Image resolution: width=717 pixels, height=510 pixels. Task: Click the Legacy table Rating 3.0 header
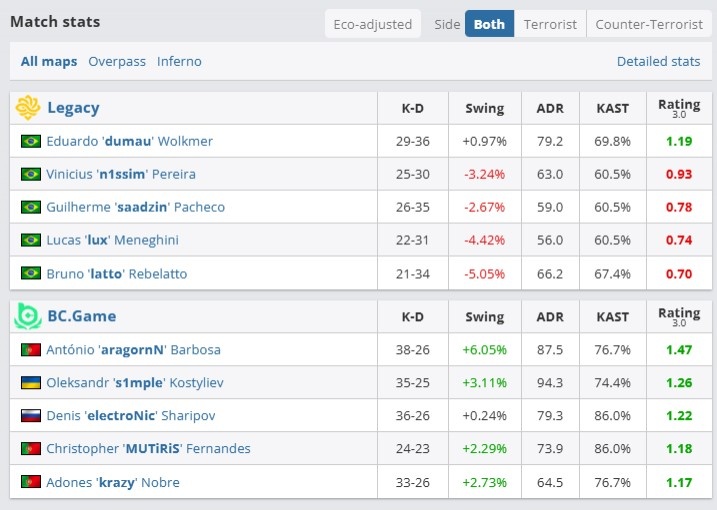click(x=679, y=108)
